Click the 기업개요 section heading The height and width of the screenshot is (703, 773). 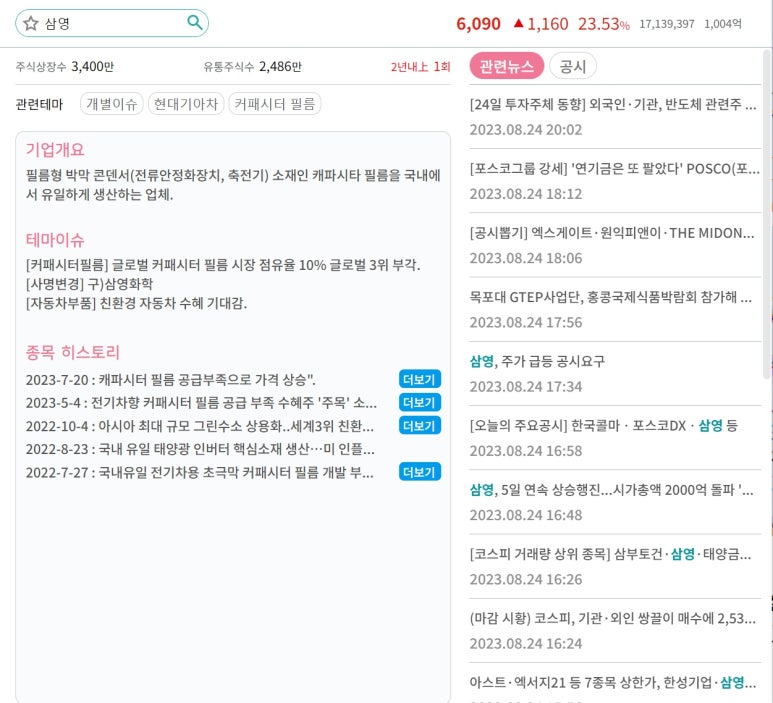(55, 149)
